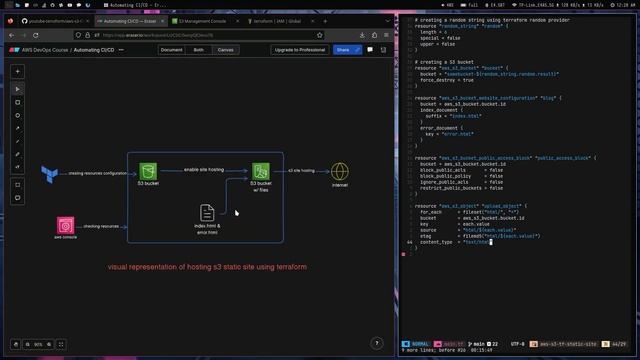Select the line tool in canvas toolbar

[18, 142]
